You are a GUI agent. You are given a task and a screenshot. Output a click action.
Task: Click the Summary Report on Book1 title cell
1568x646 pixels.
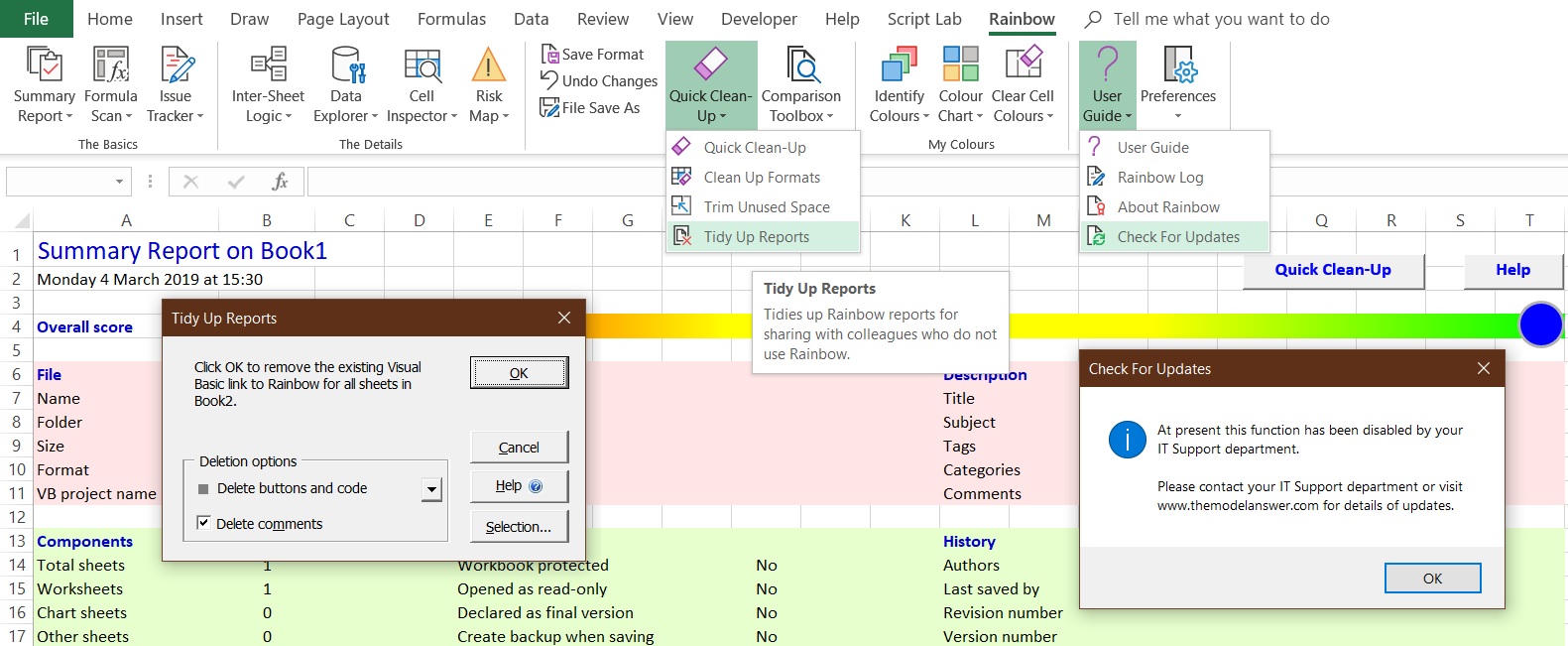click(x=182, y=251)
